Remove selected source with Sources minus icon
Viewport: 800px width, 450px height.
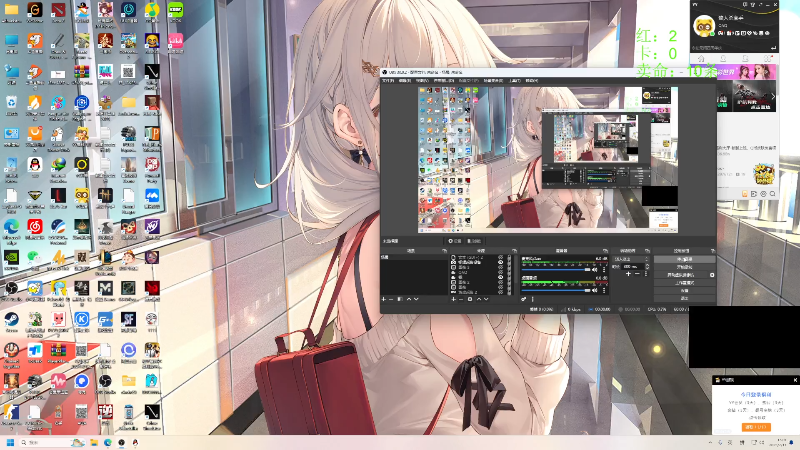click(x=461, y=299)
